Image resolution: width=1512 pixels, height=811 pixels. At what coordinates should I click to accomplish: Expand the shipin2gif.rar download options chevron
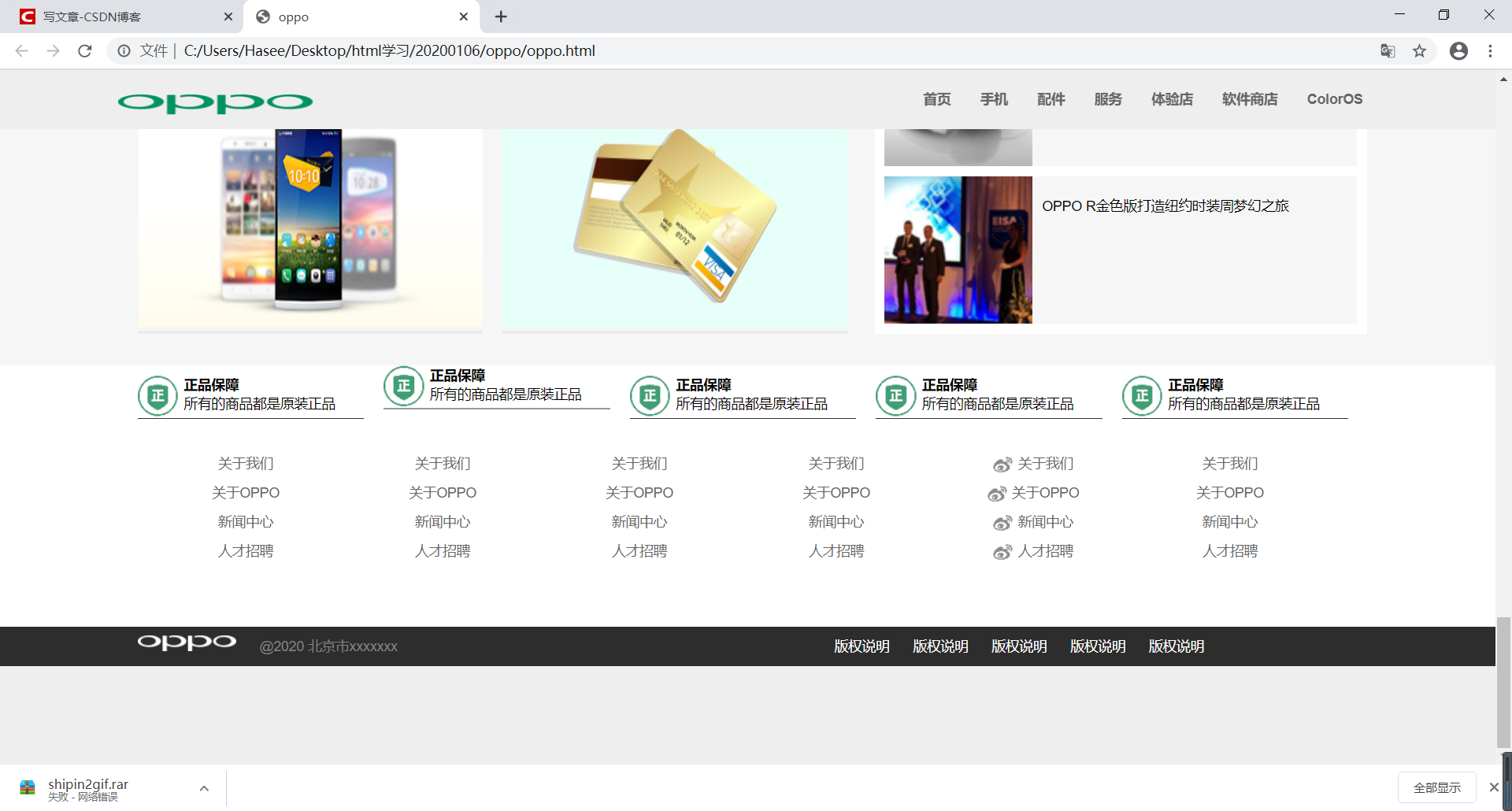click(x=204, y=787)
